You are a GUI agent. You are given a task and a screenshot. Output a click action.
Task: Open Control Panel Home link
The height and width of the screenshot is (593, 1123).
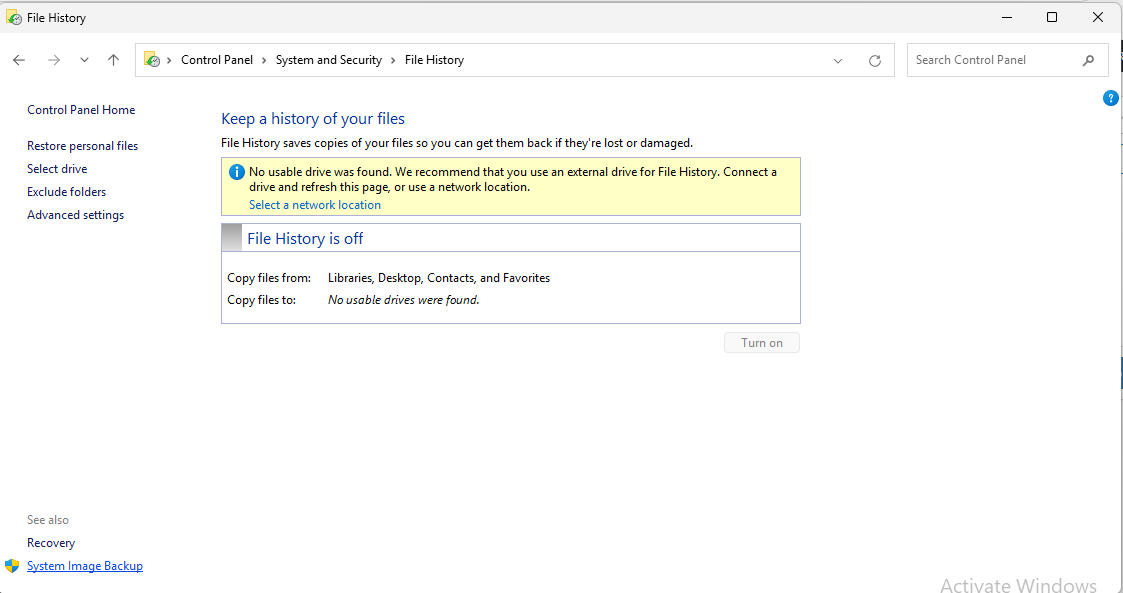[81, 110]
